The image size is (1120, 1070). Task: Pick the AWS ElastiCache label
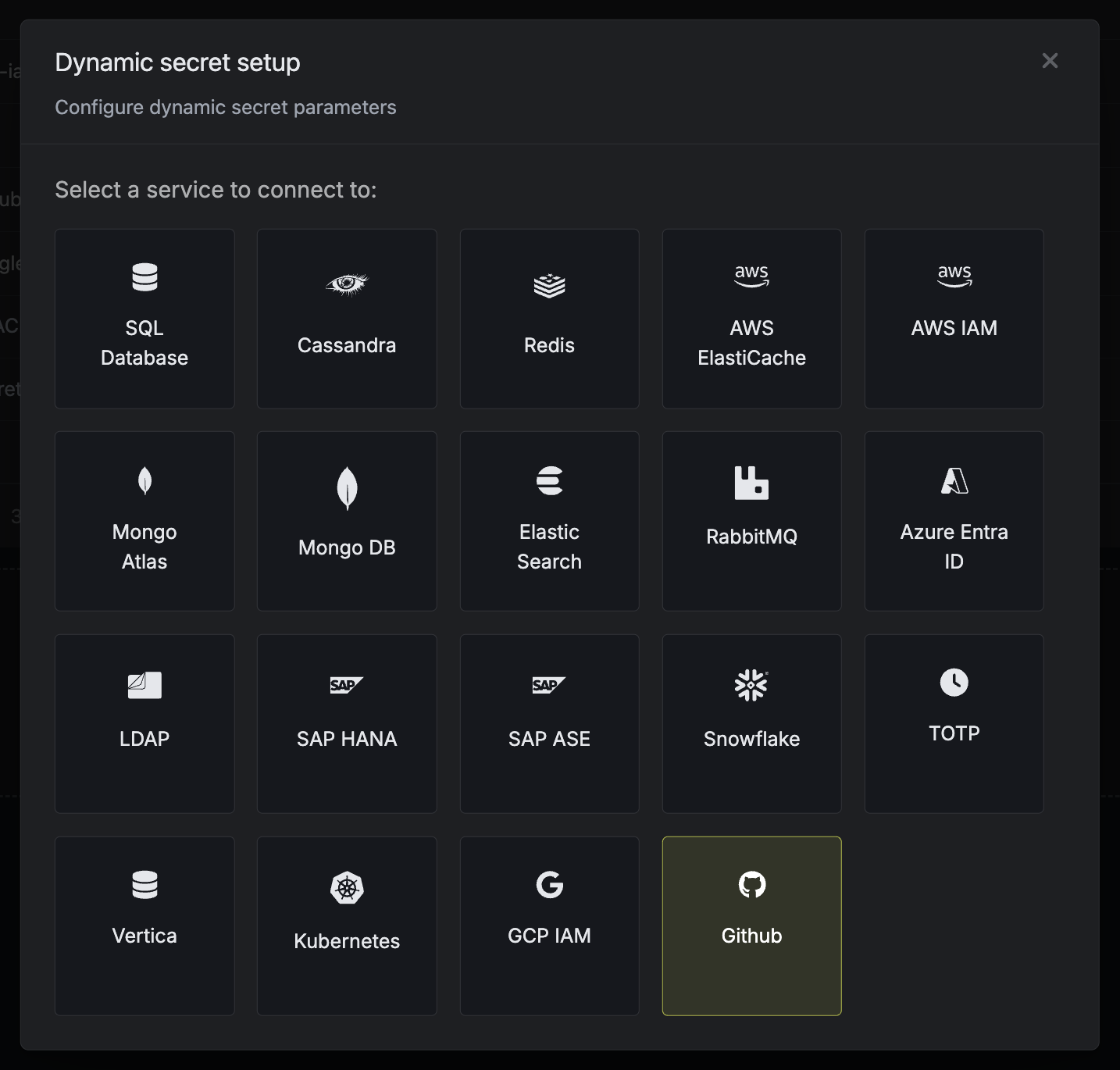[751, 343]
